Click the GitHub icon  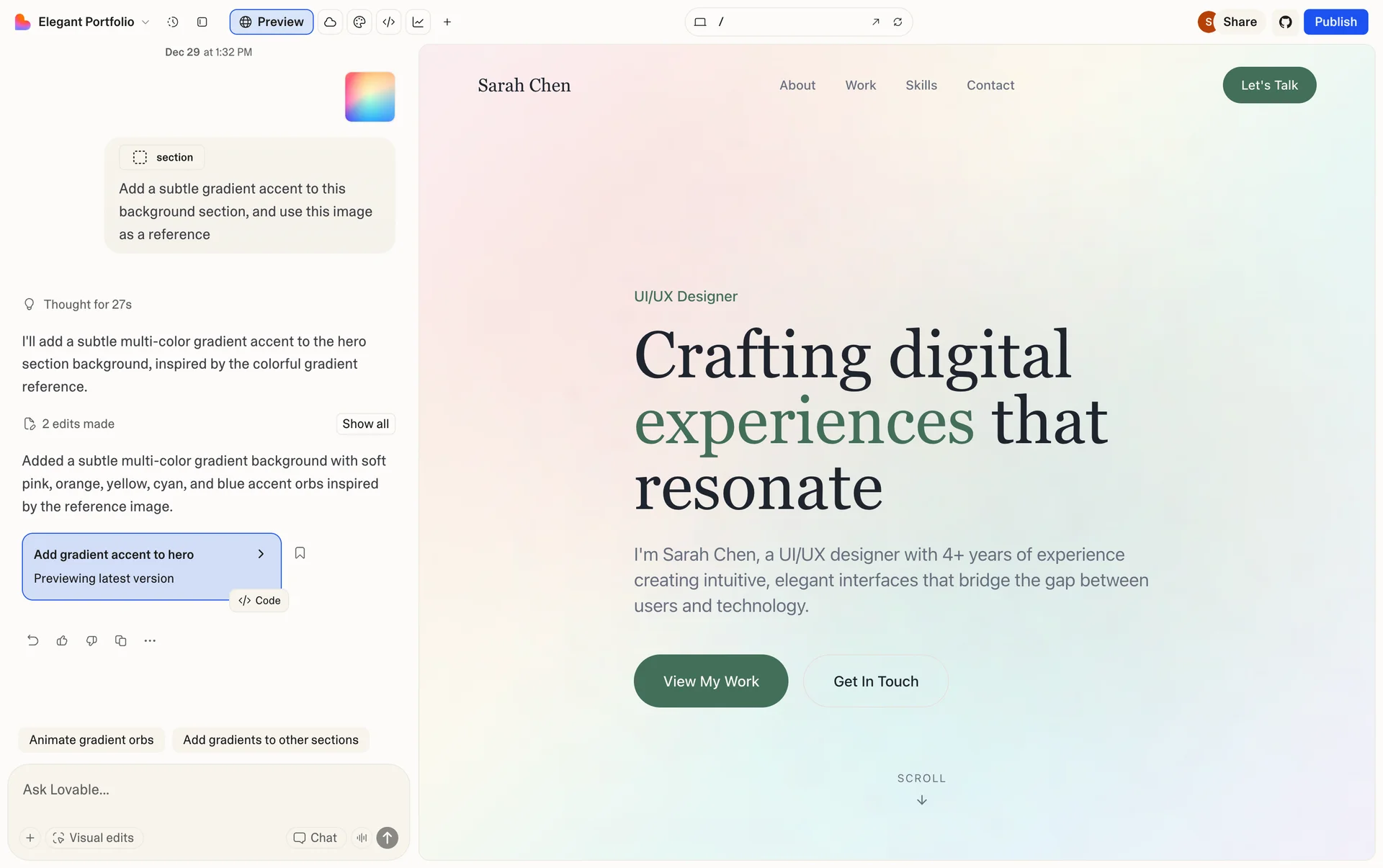click(1285, 22)
